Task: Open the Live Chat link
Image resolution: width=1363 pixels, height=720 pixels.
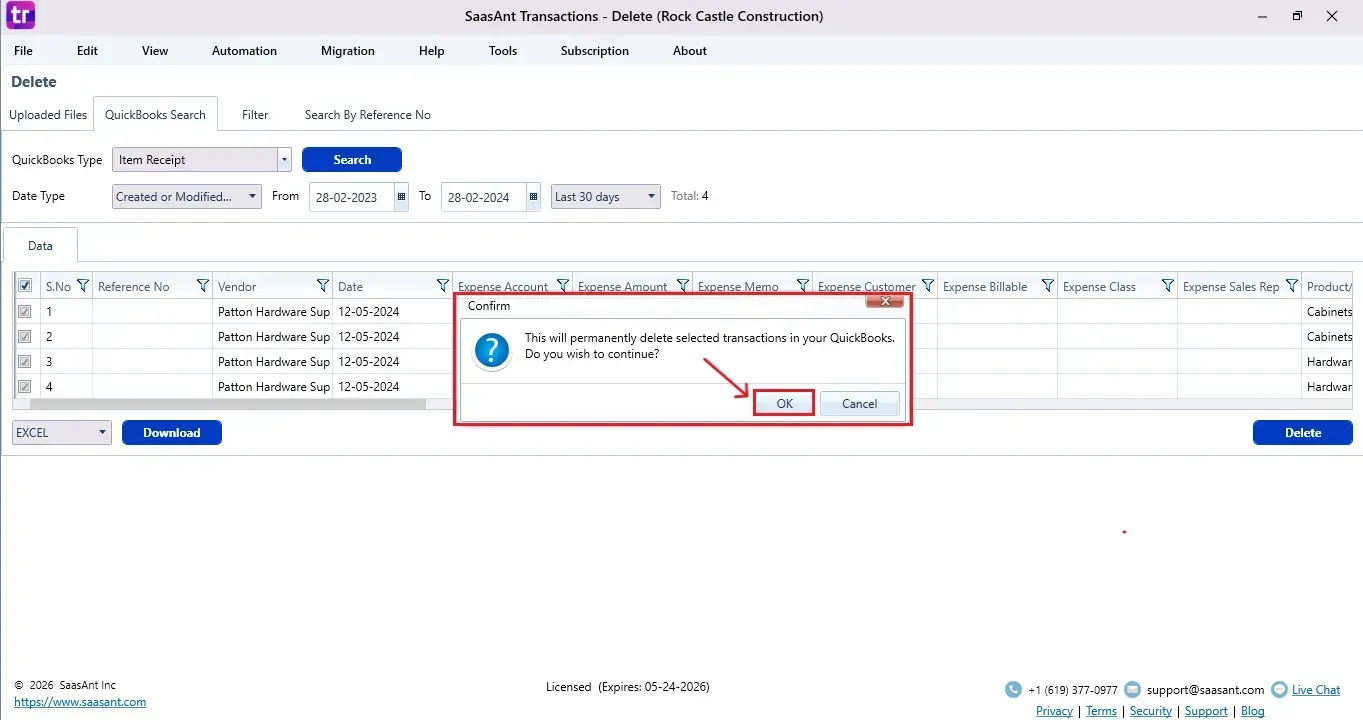Action: click(x=1316, y=690)
